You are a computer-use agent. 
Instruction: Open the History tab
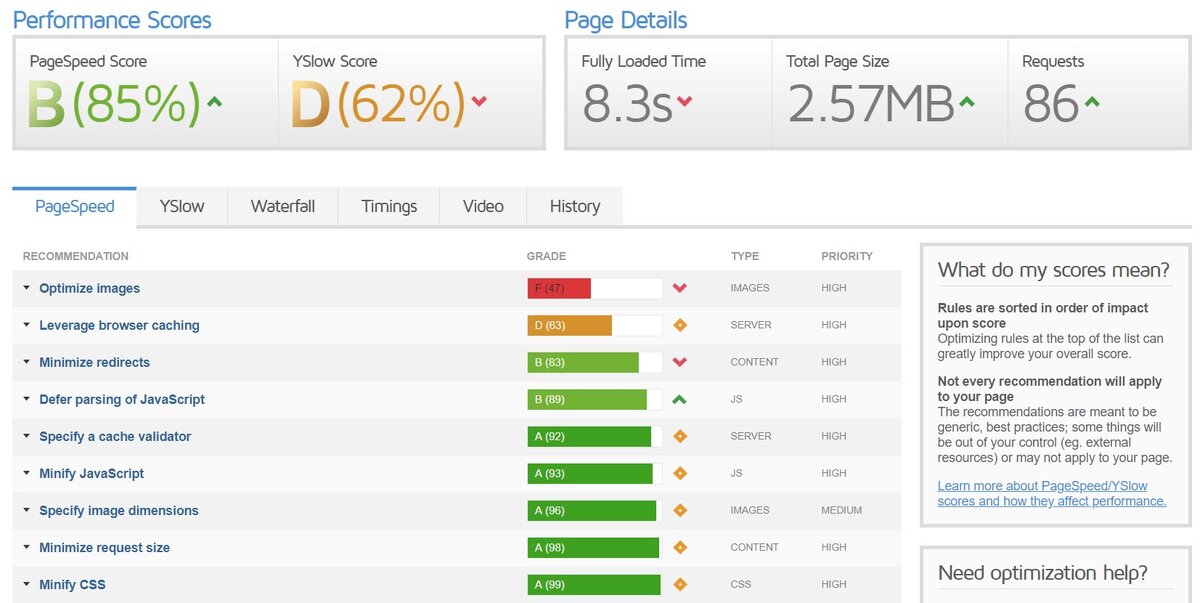click(574, 206)
